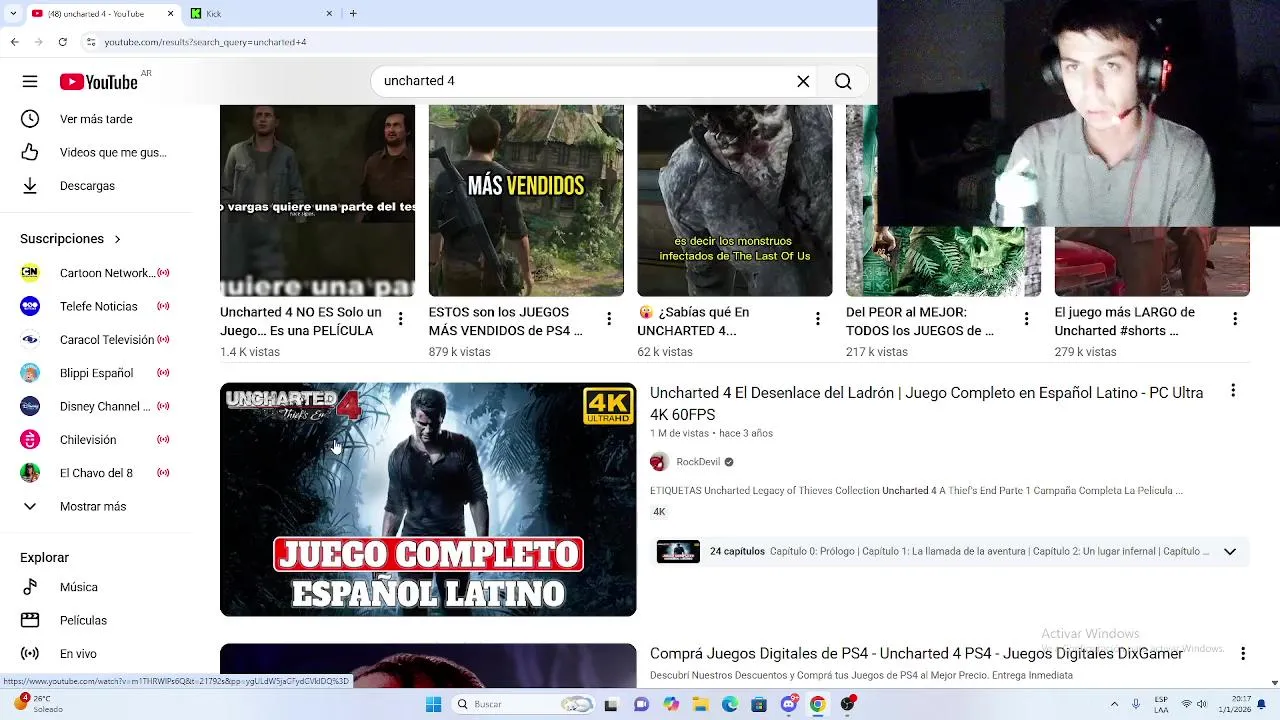Viewport: 1280px width, 720px height.
Task: Open OBS Studio from the taskbar
Action: 847,704
